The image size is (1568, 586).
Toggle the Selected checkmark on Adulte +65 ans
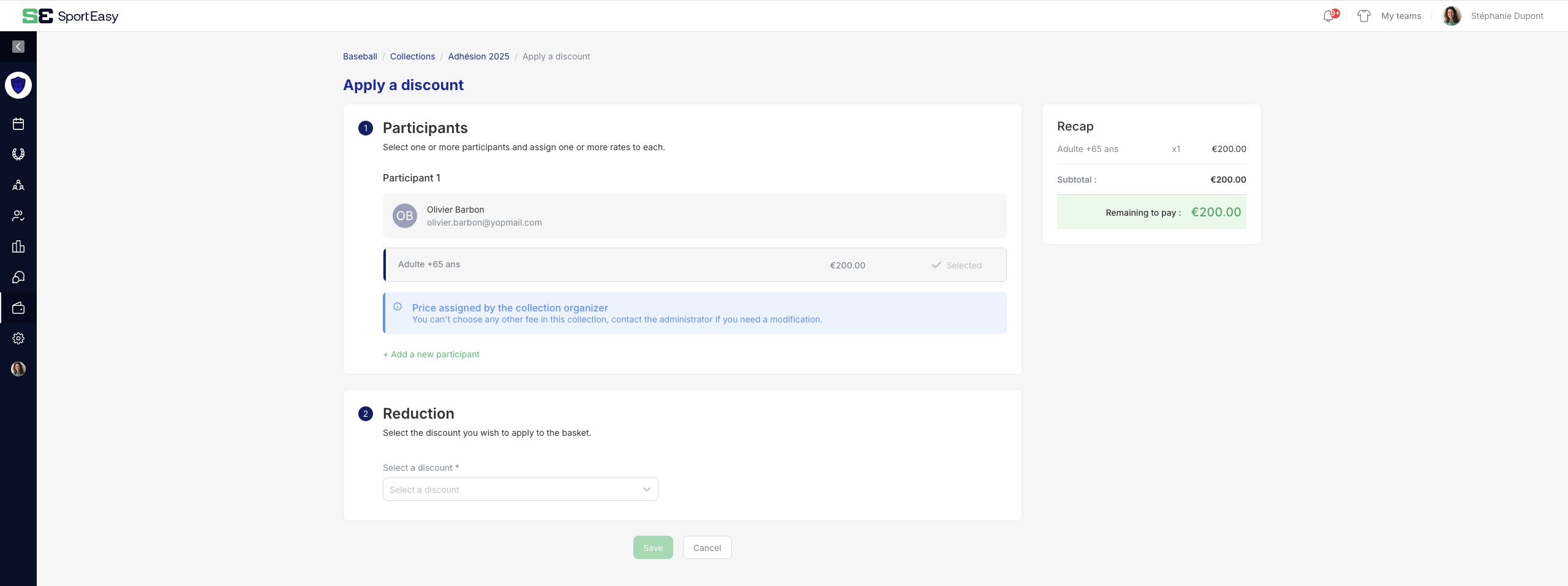956,265
